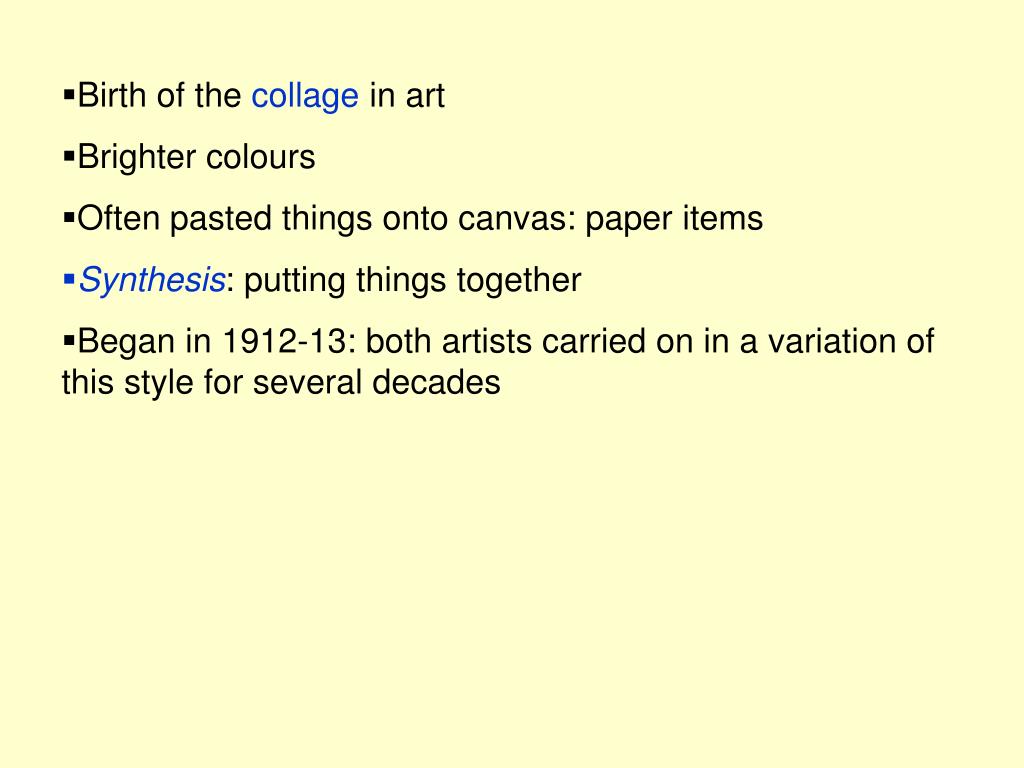
Task: Click the bullet before "Often pasted things"
Action: (69, 217)
